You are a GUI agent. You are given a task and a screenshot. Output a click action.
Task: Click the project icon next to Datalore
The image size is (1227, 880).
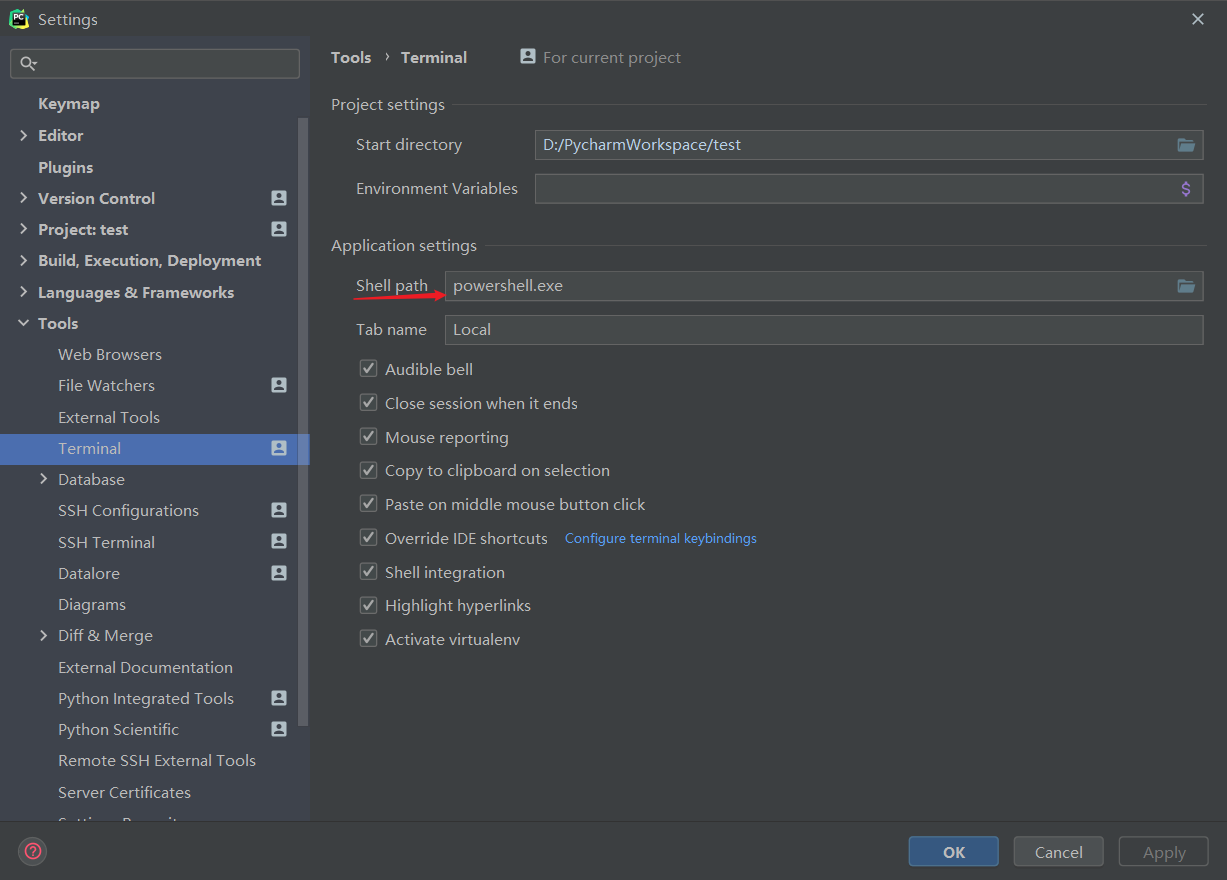pyautogui.click(x=279, y=573)
